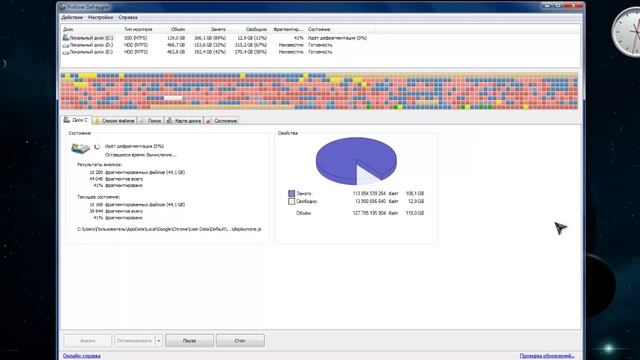Switch to the Карта диска tab
The height and width of the screenshot is (360, 640).
tap(184, 121)
